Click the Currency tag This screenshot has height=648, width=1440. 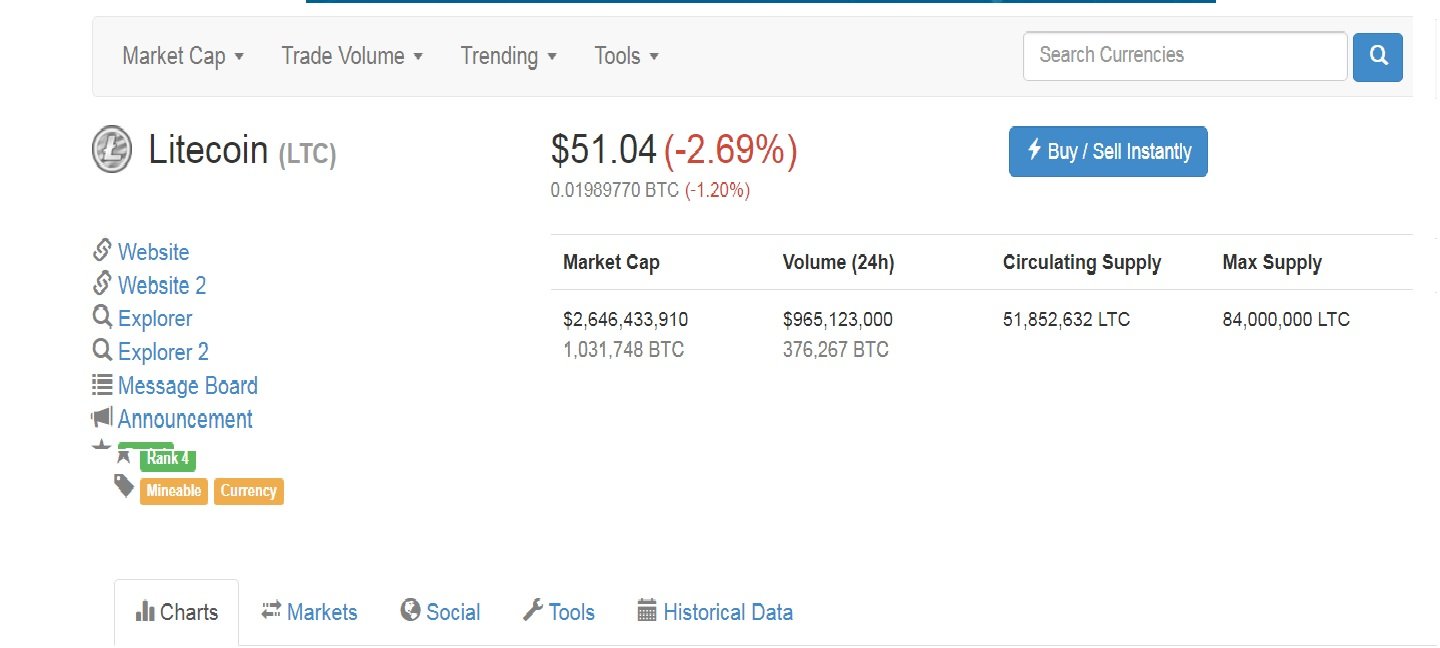coord(249,491)
